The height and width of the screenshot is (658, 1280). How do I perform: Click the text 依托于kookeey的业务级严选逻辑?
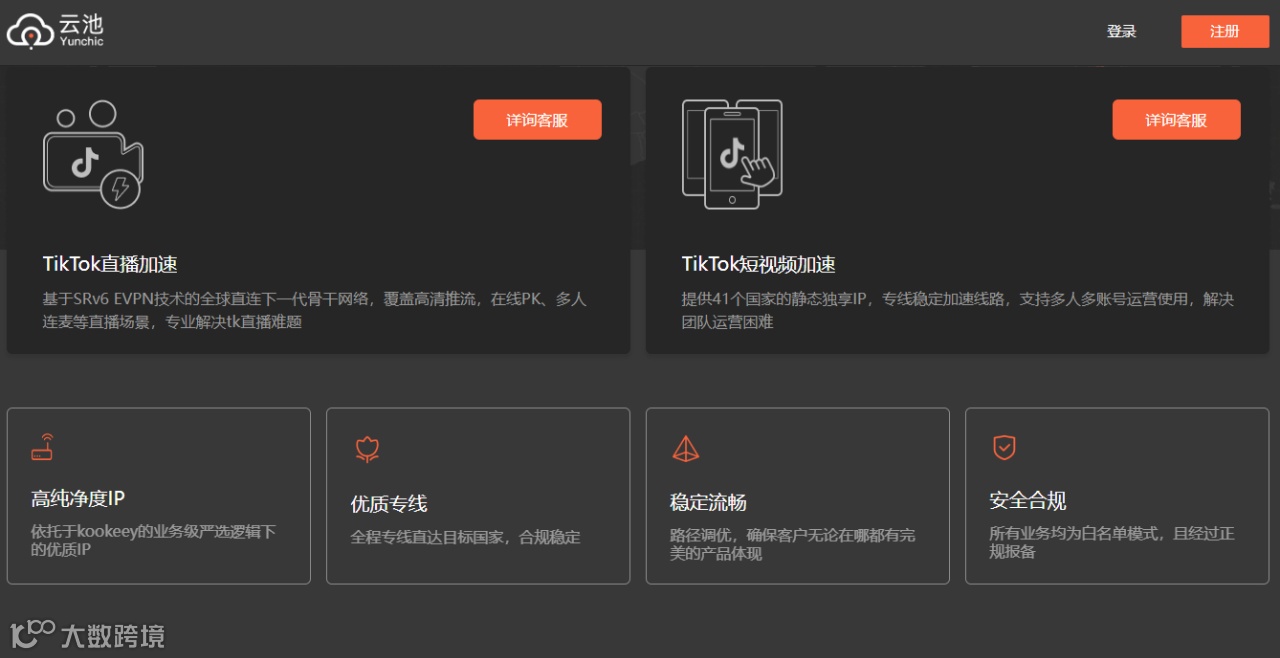(153, 540)
